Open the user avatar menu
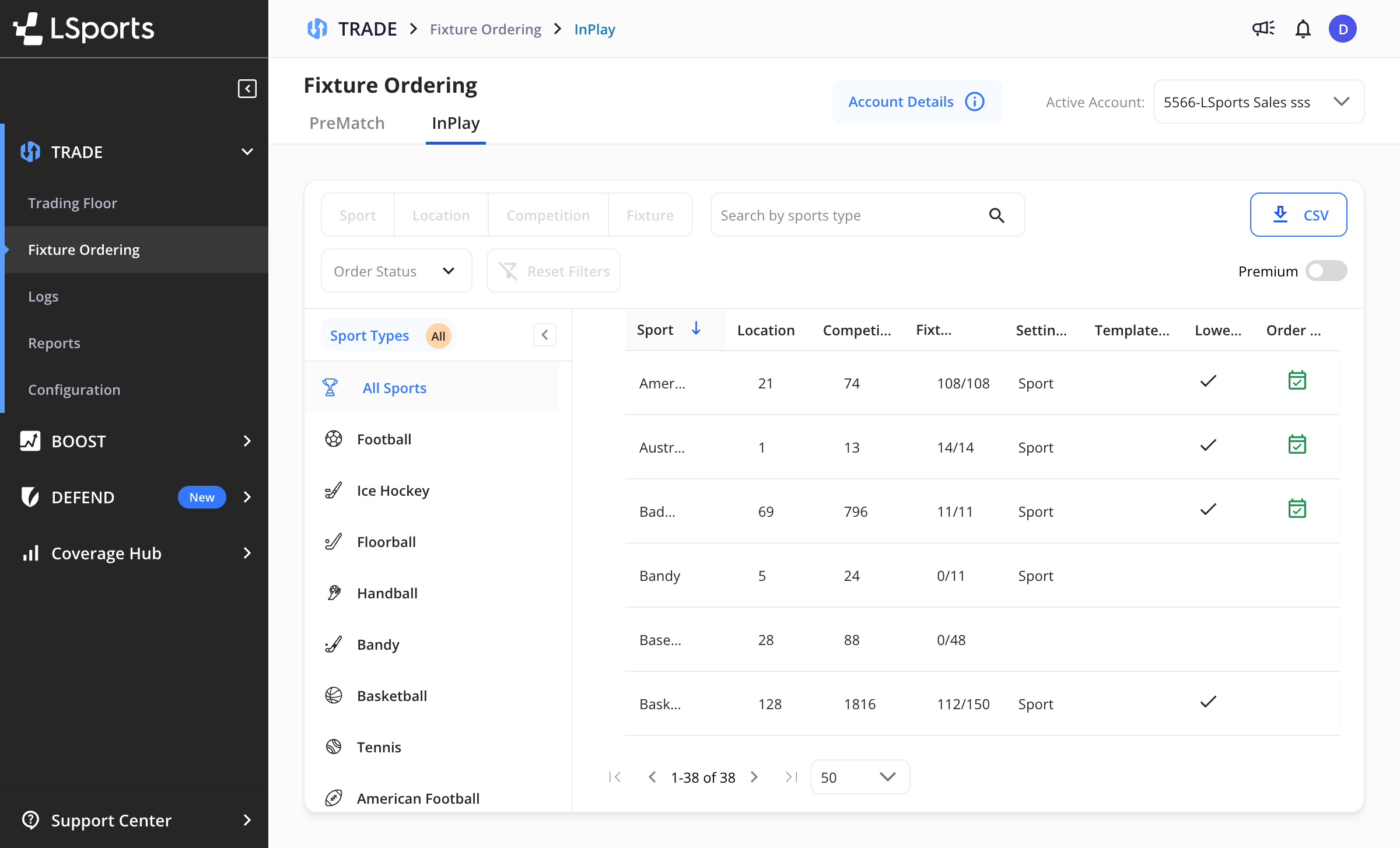 click(x=1343, y=28)
